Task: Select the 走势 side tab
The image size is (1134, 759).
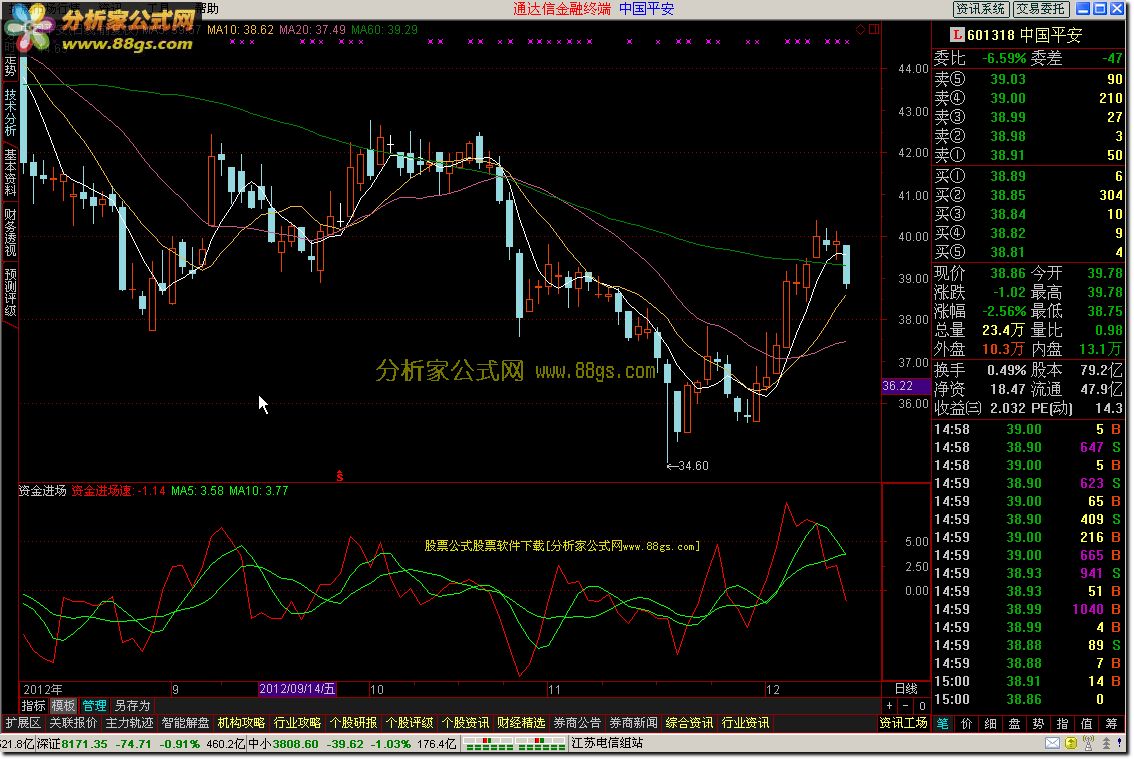Action: tap(10, 65)
